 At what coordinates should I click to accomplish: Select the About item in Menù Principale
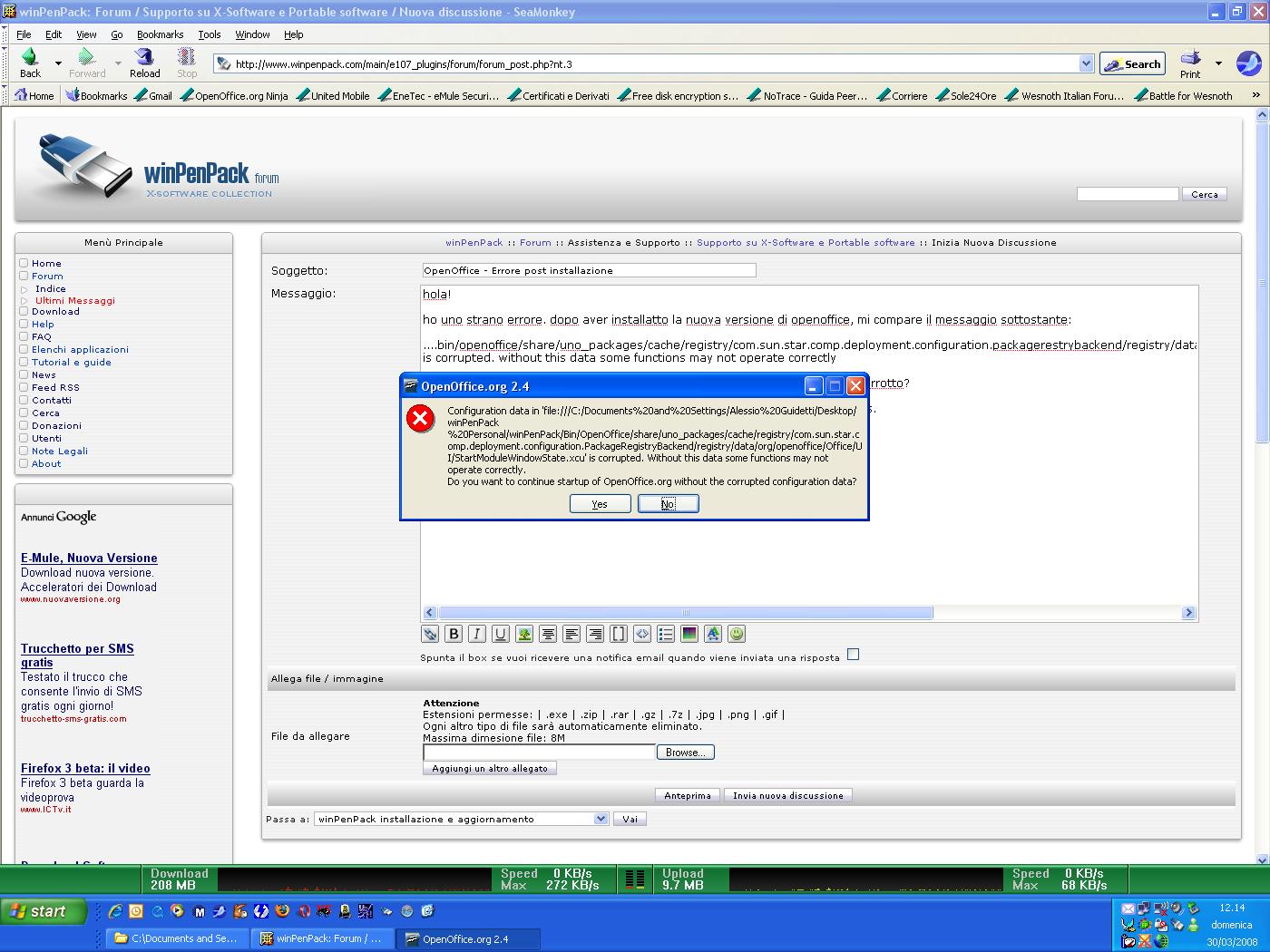click(x=46, y=463)
